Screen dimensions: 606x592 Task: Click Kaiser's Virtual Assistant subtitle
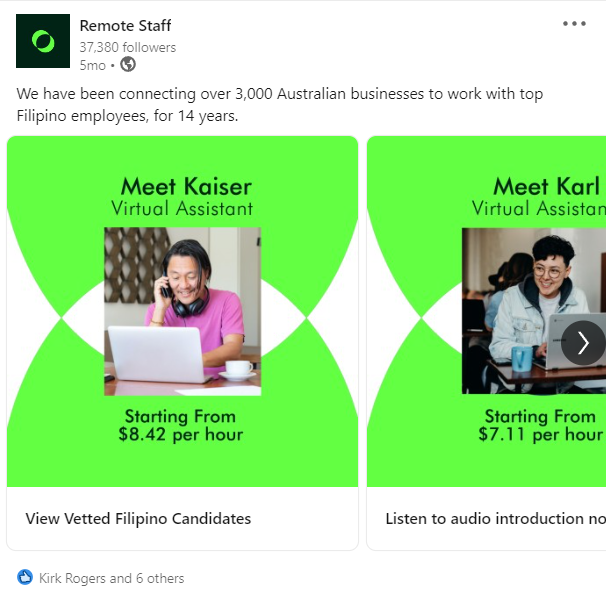point(182,209)
